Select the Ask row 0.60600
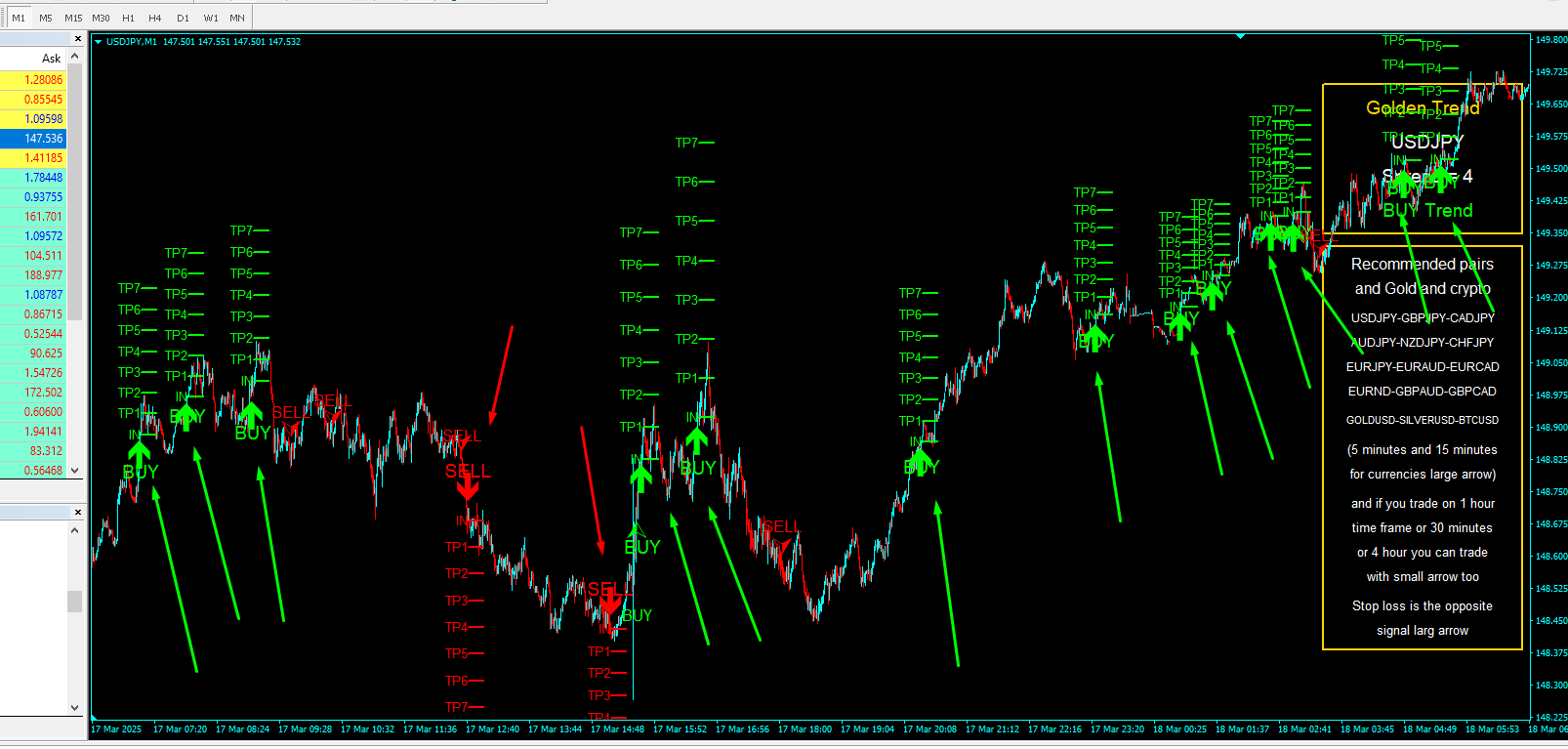The height and width of the screenshot is (749, 1568). pyautogui.click(x=33, y=412)
